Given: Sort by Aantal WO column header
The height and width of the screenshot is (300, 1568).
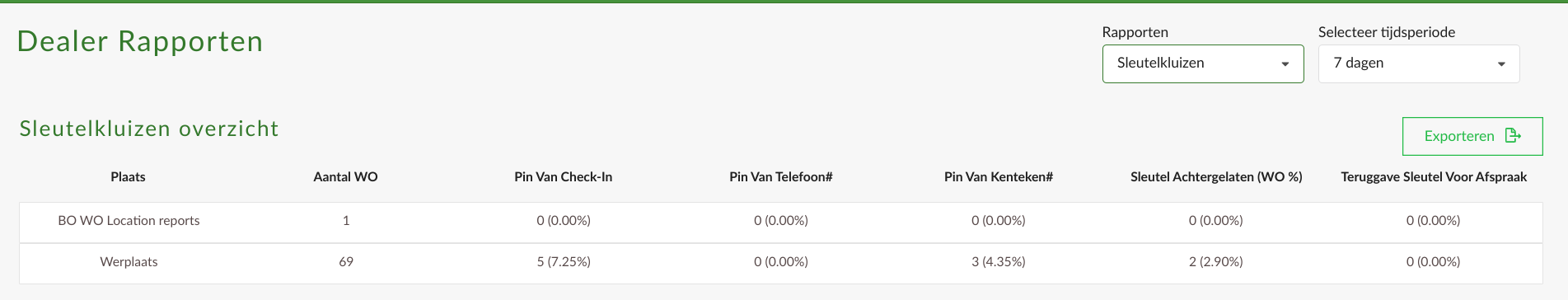Looking at the screenshot, I should coord(346,177).
